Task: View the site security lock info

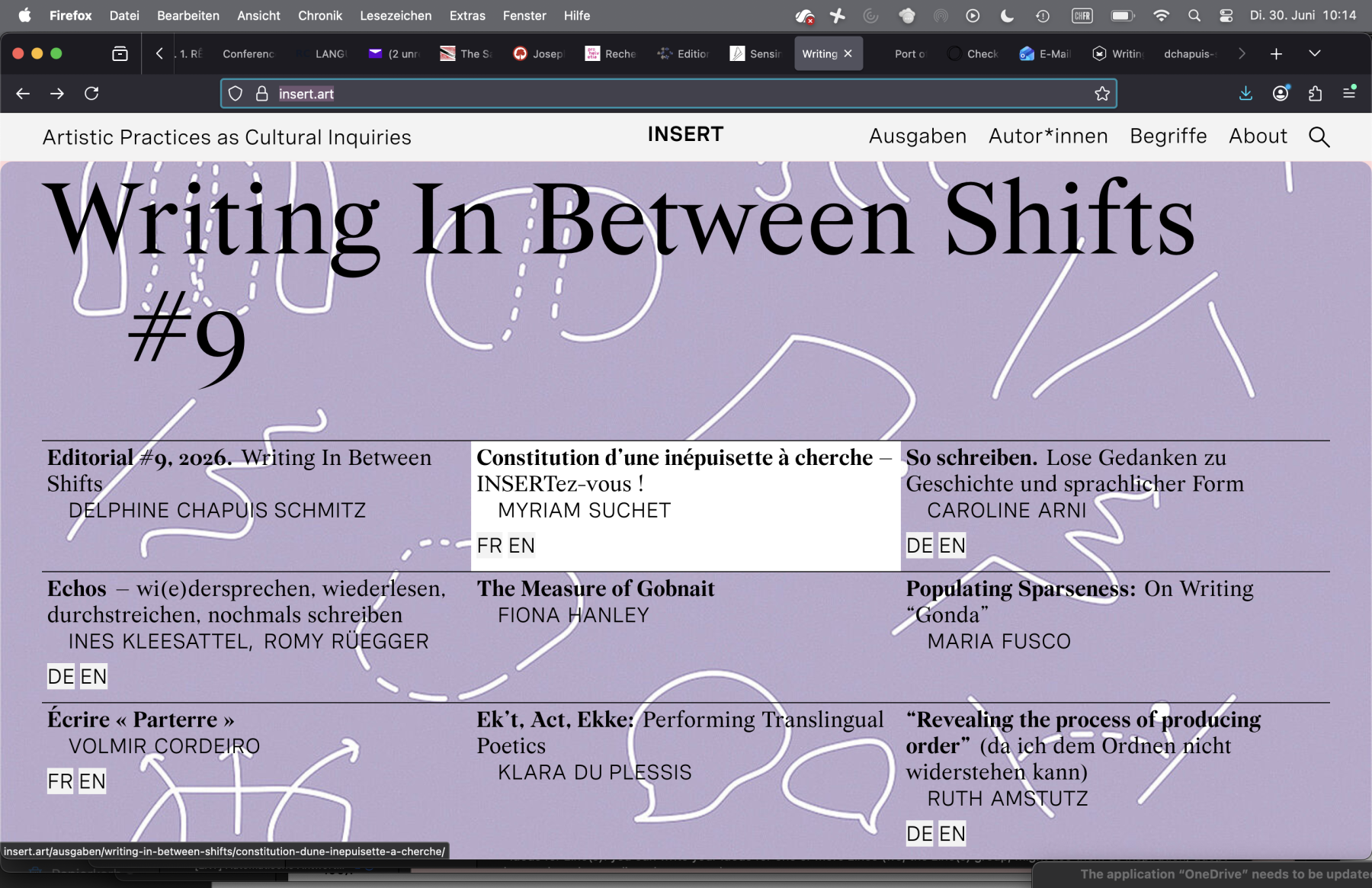Action: point(261,93)
